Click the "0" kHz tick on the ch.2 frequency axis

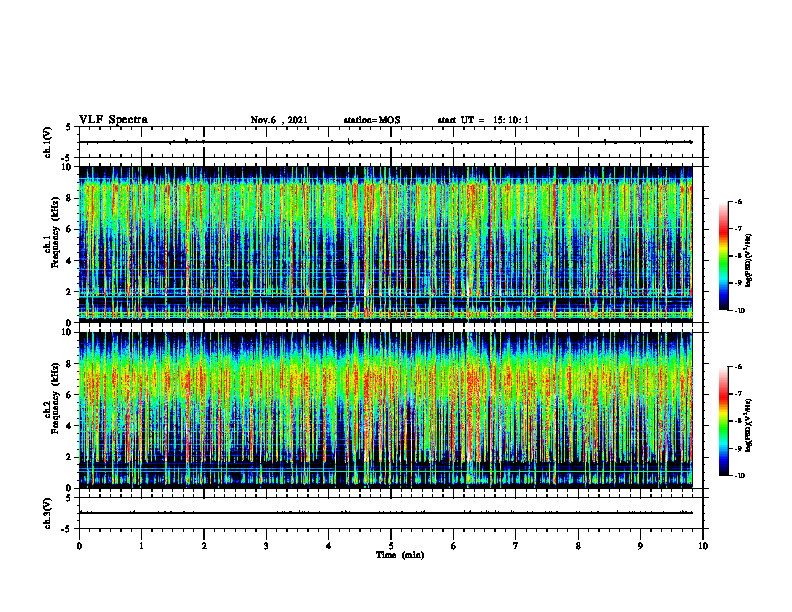[69, 488]
